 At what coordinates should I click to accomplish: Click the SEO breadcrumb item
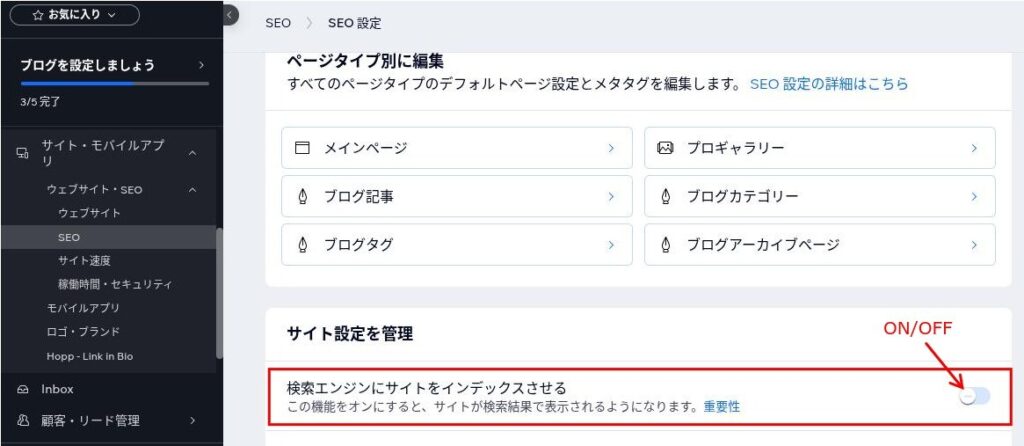click(278, 23)
